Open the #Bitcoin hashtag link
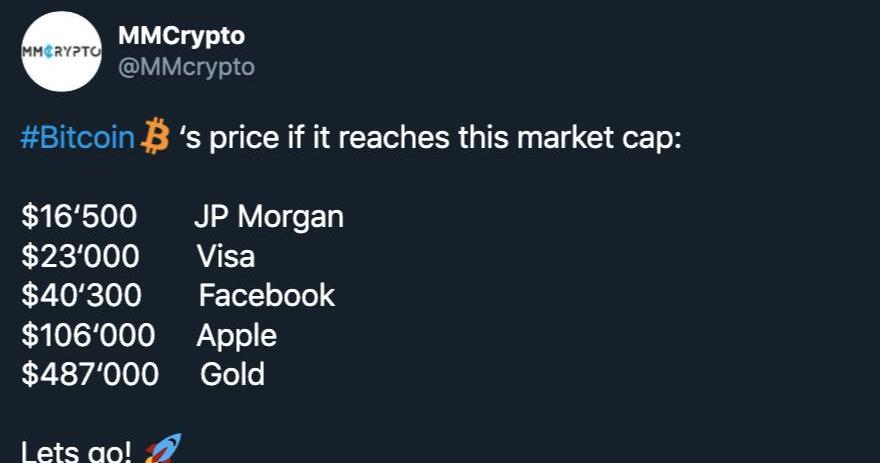Screen dimensions: 880x463 coord(77,138)
